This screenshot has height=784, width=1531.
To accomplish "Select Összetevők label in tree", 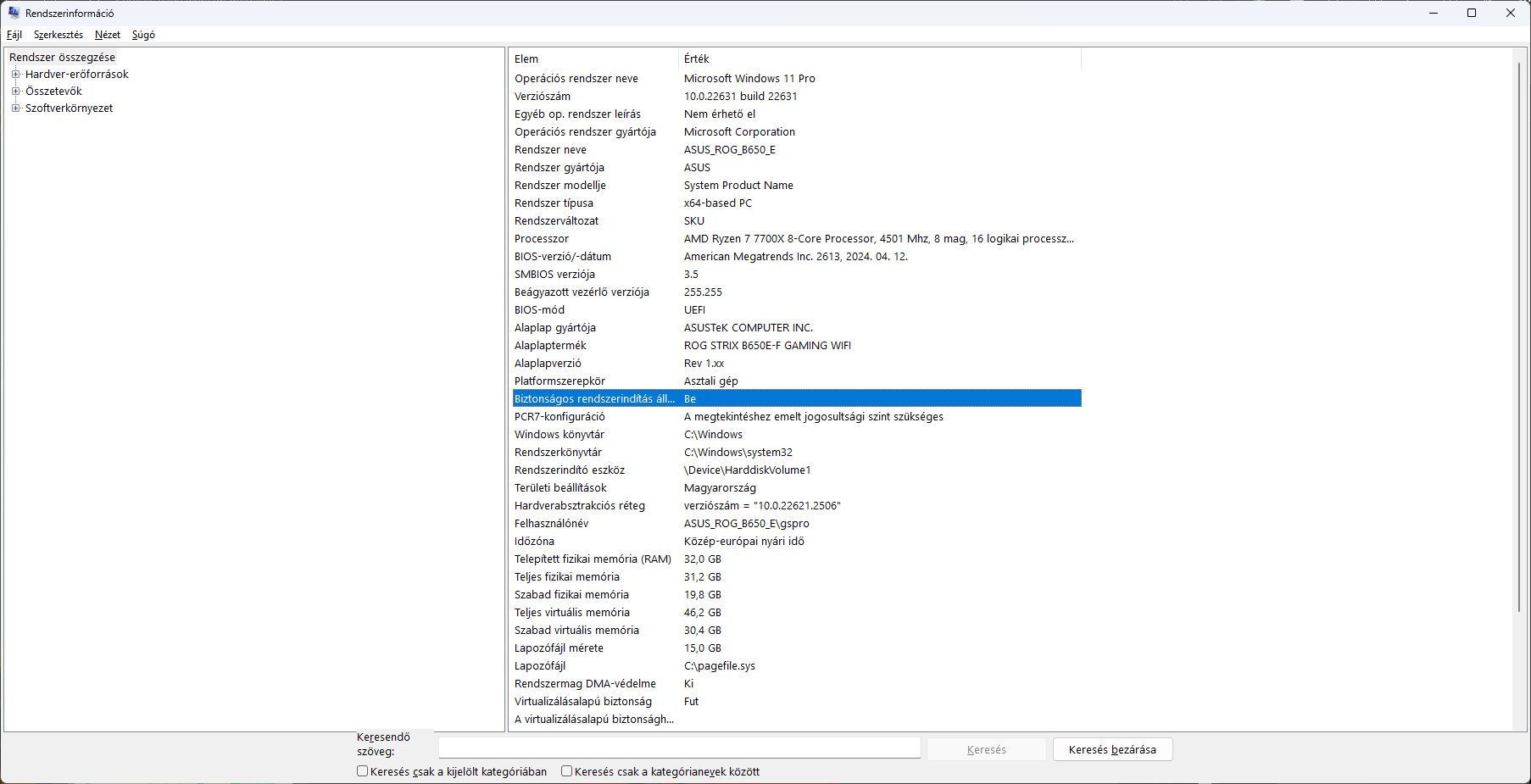I will [53, 91].
